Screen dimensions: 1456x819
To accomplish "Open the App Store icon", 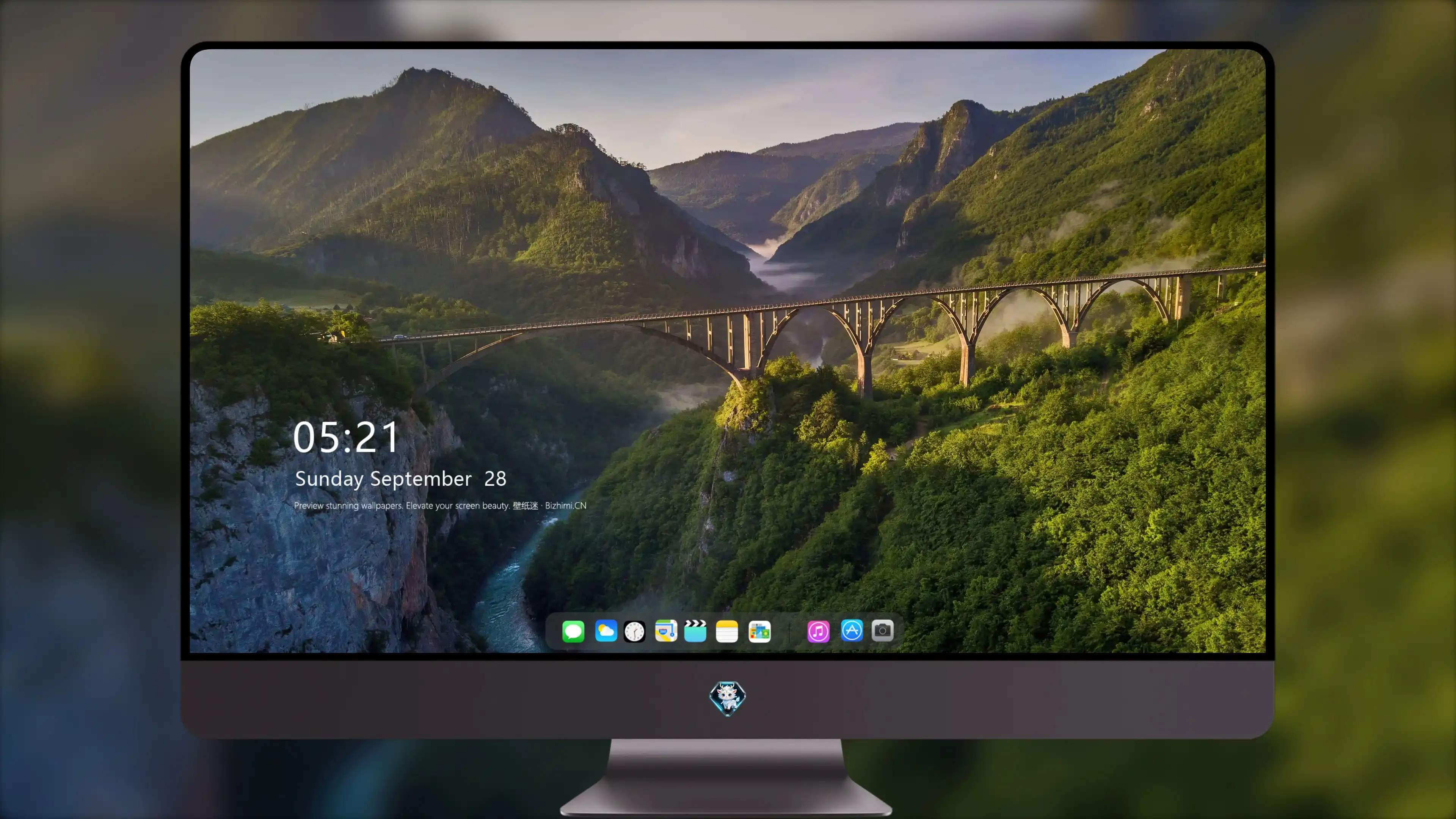I will tap(852, 630).
